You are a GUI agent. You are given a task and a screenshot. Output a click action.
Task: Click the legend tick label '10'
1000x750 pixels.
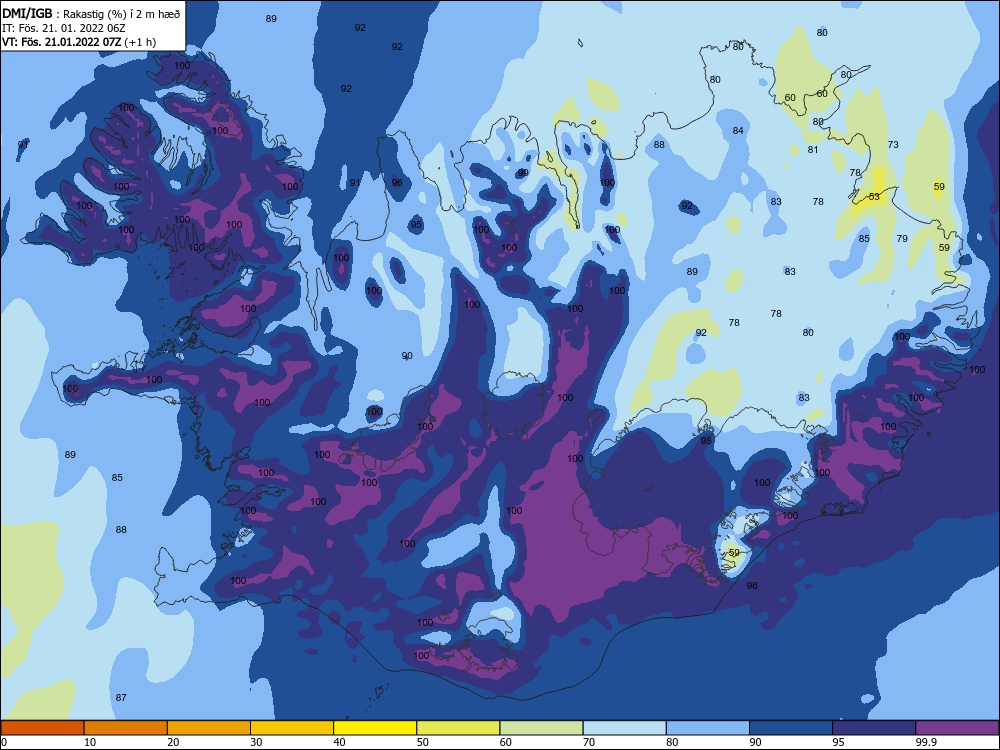pos(90,742)
